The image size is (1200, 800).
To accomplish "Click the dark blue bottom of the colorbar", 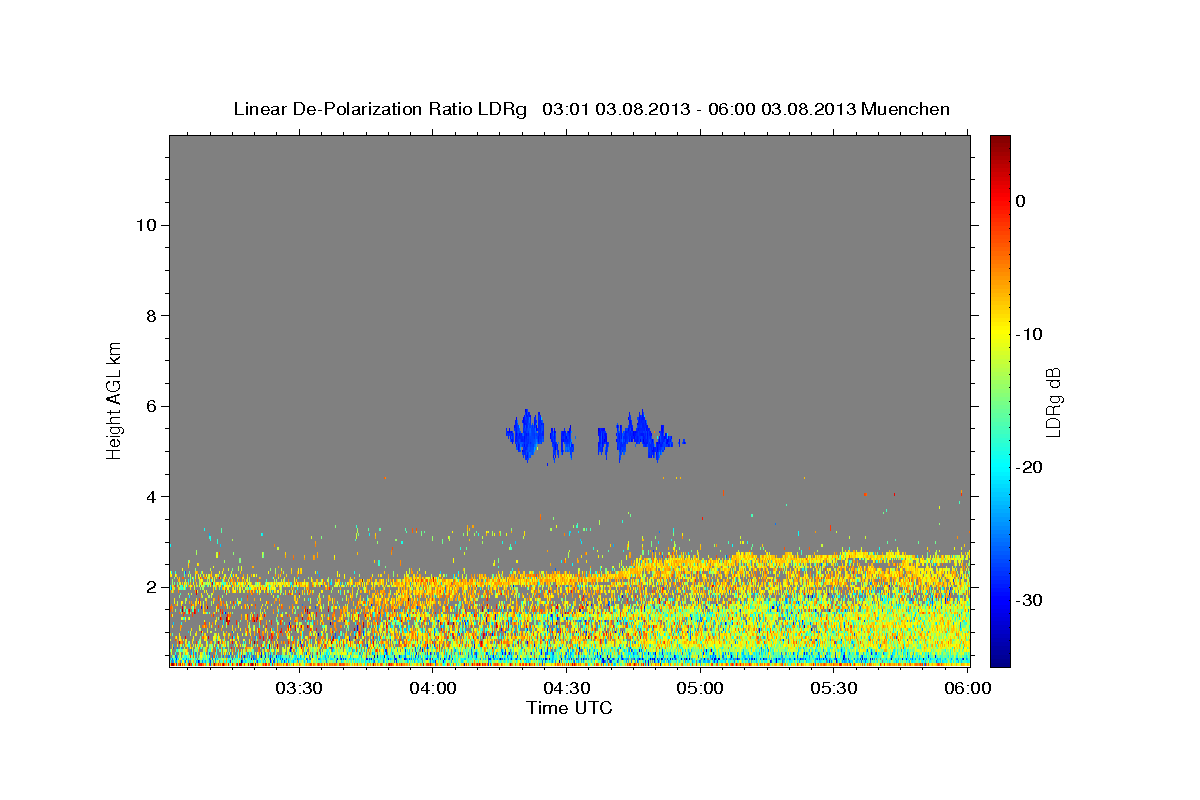I will (1000, 655).
